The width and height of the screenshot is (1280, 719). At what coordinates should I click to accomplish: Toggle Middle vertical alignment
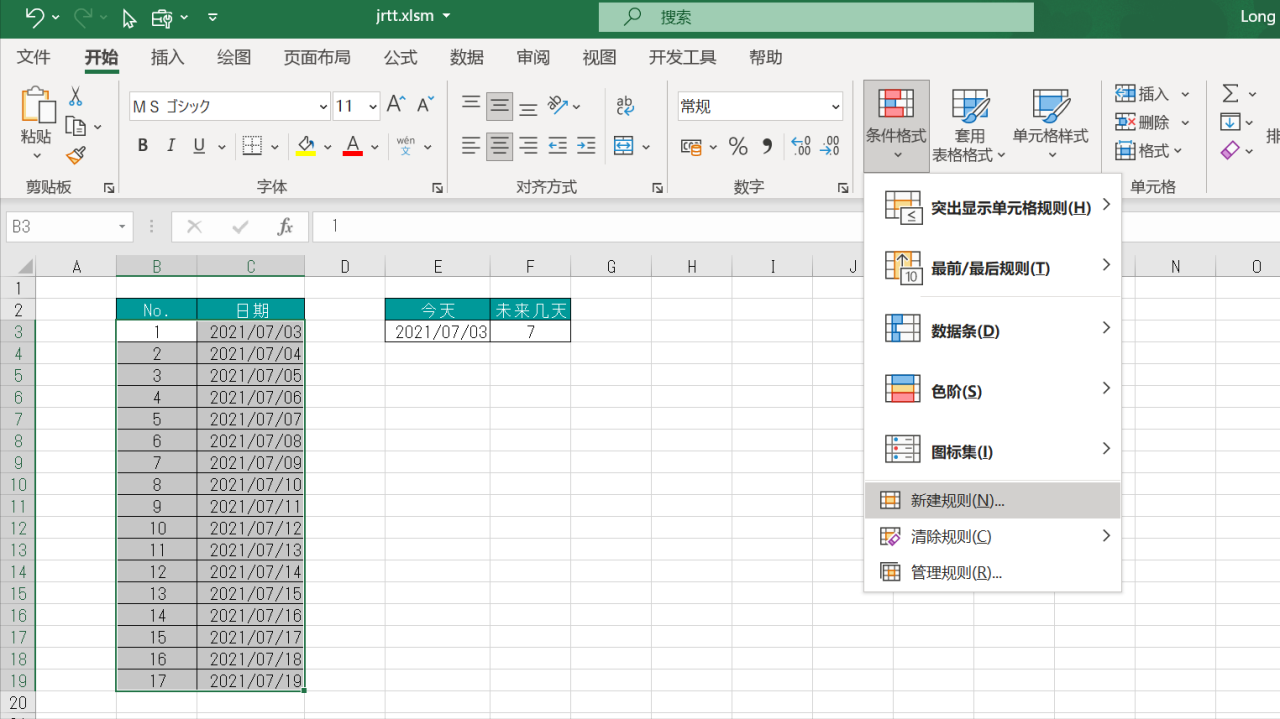[x=500, y=105]
